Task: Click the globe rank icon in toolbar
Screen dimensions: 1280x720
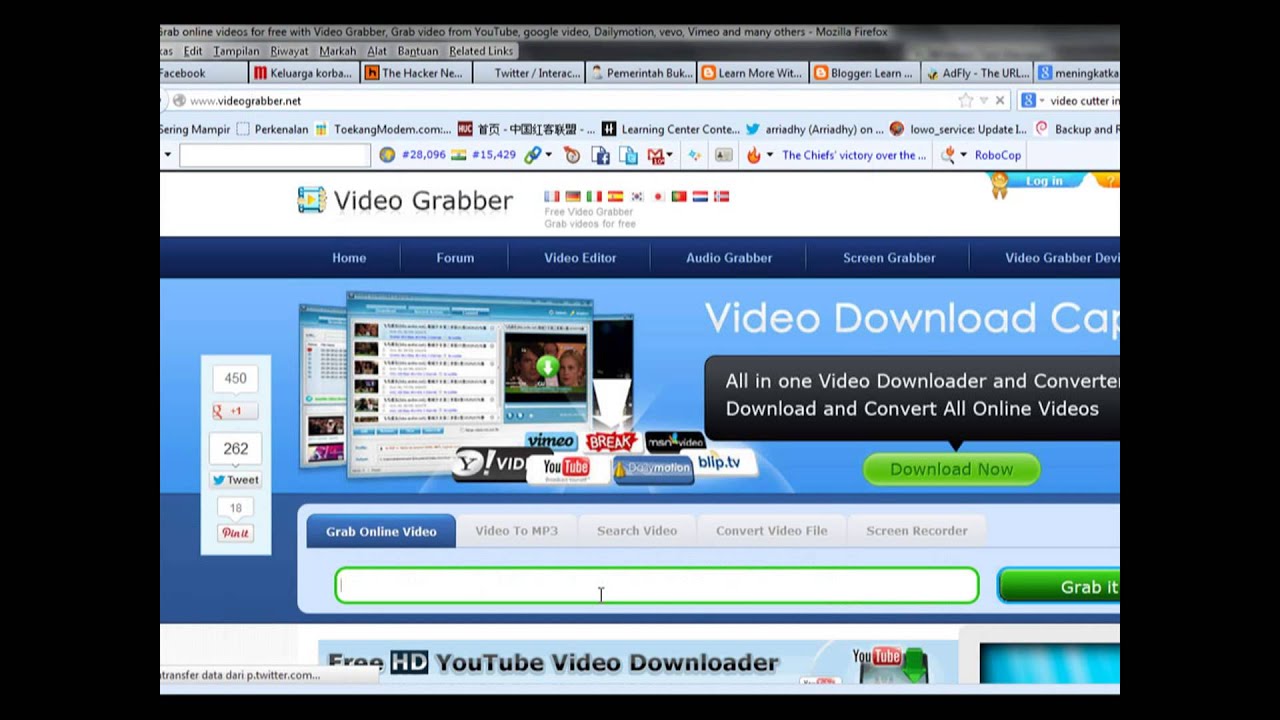Action: (387, 155)
